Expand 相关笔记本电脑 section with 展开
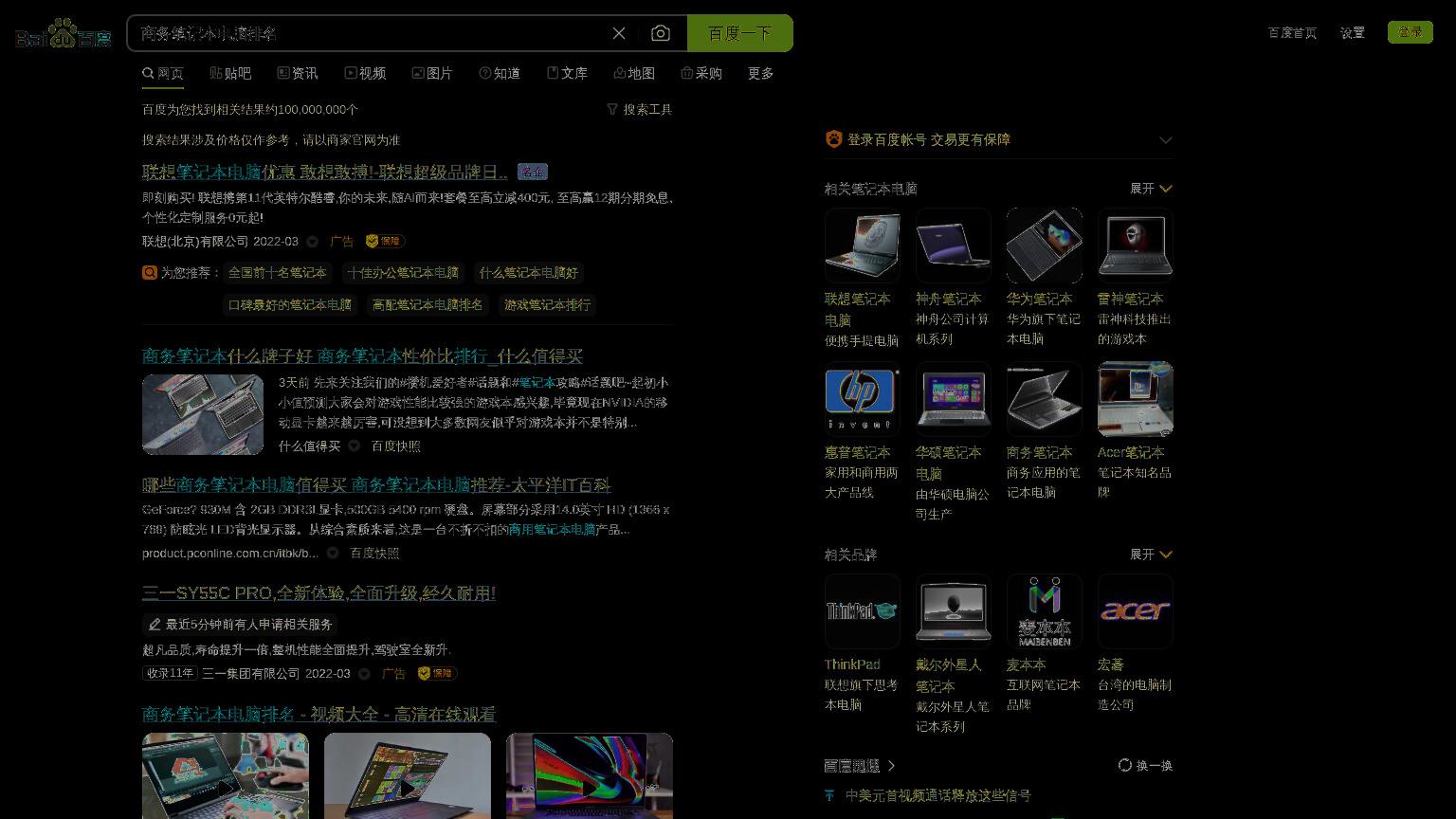The image size is (1456, 819). pos(1152,189)
